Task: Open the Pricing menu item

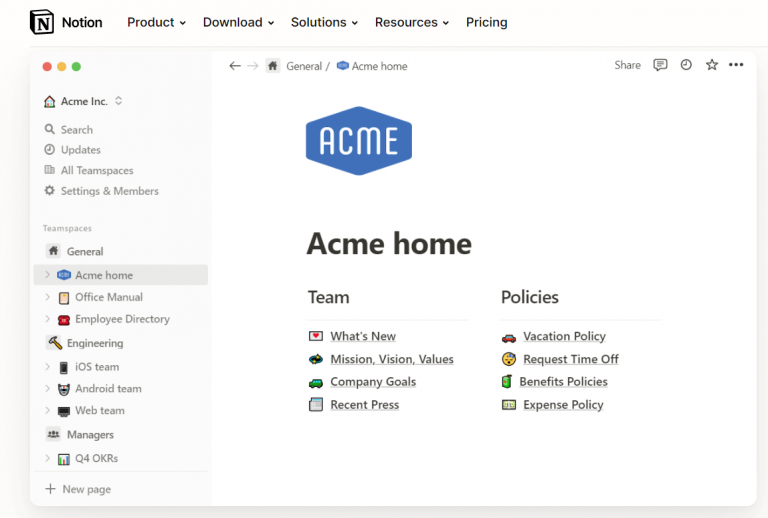Action: pos(486,22)
